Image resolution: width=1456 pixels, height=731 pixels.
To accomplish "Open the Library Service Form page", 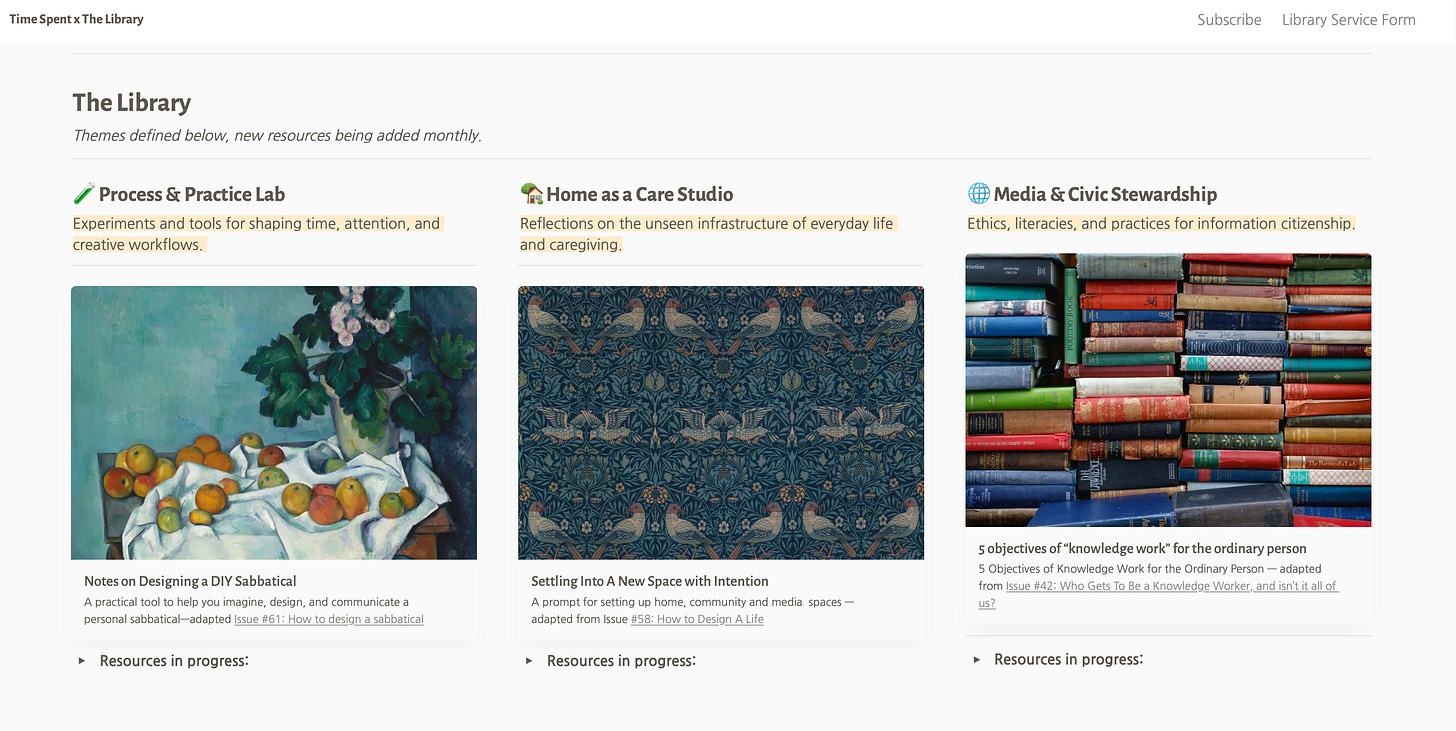I will 1348,19.
